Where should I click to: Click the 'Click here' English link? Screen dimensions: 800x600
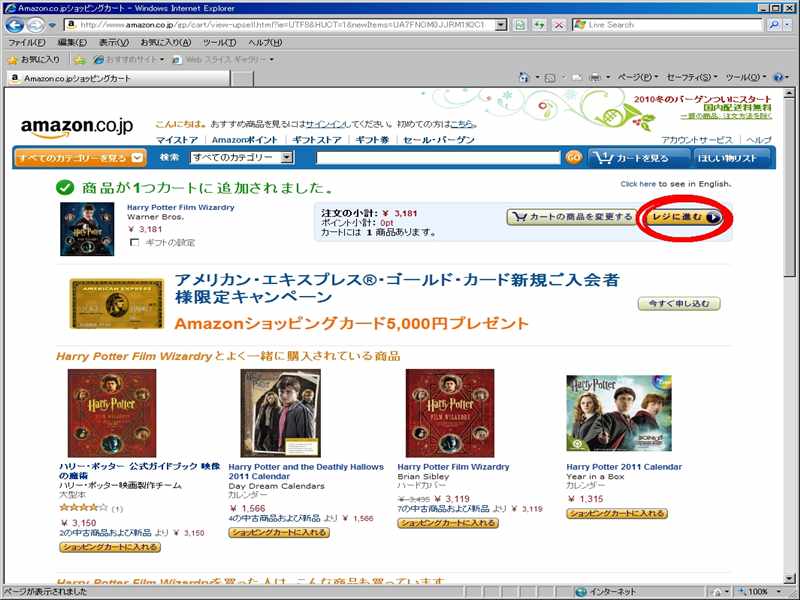[x=638, y=184]
